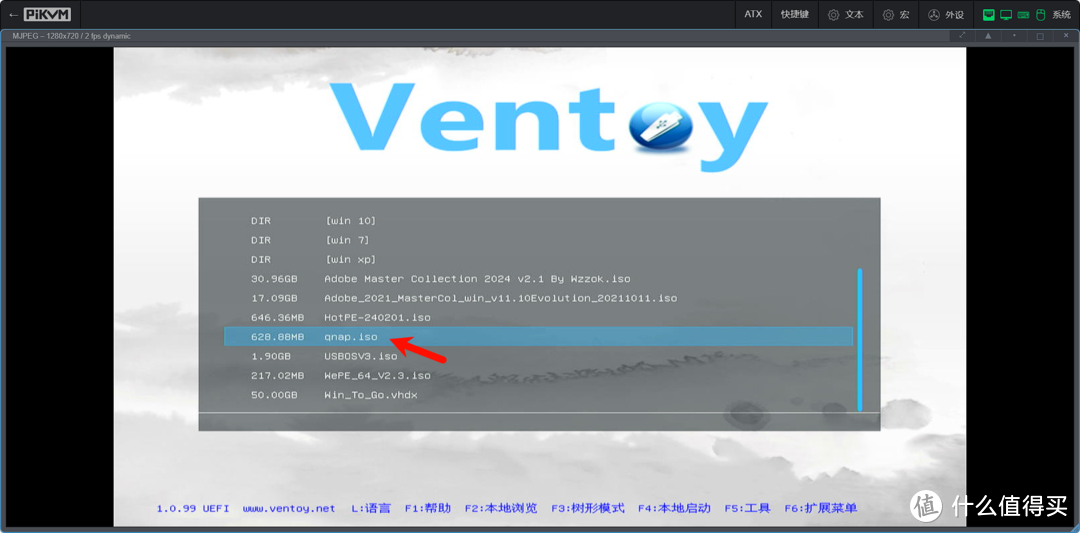This screenshot has height=533, width=1080.
Task: Select the Win_To_Go.vhdx entry
Action: pyautogui.click(x=538, y=395)
